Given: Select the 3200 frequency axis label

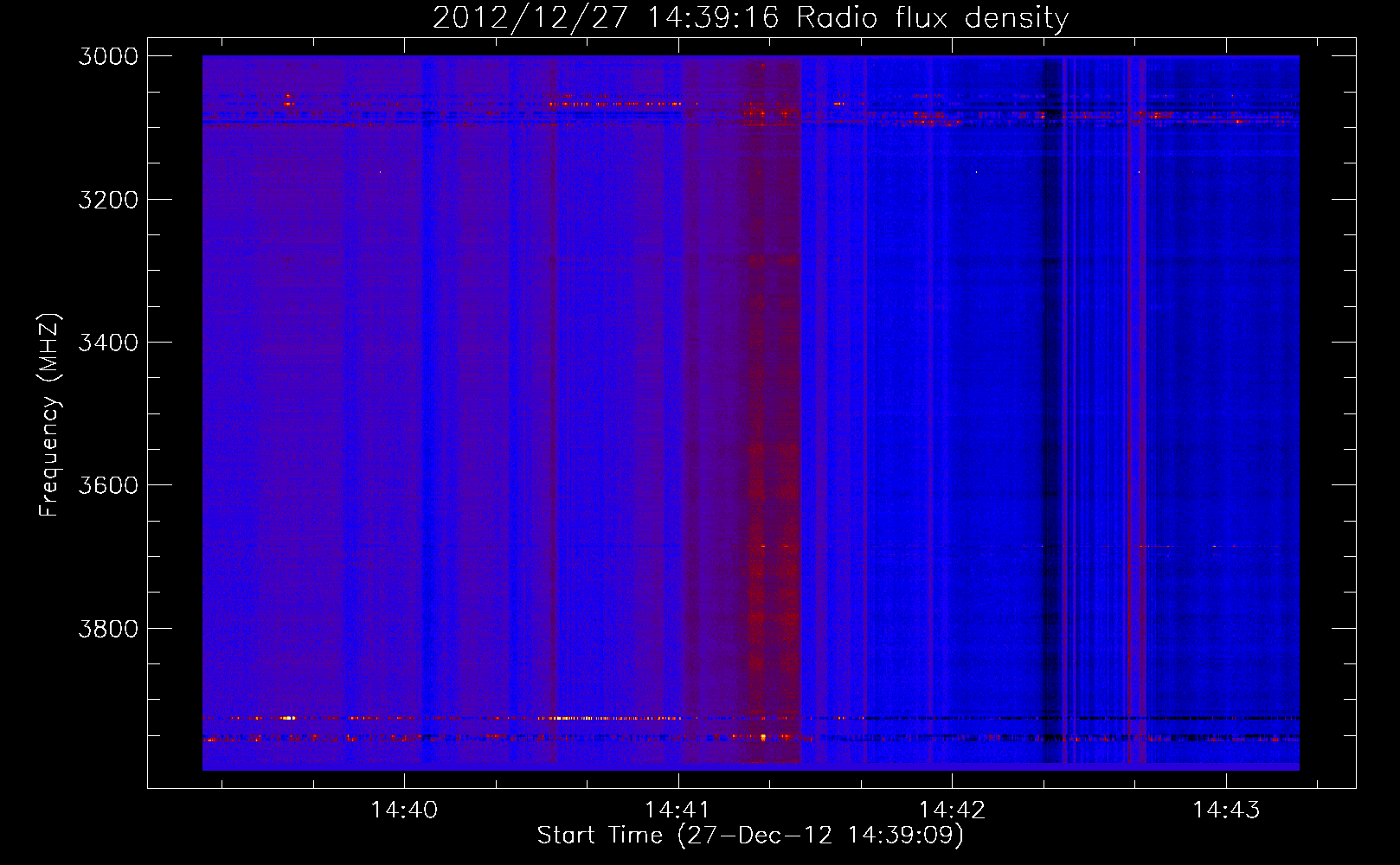Looking at the screenshot, I should pyautogui.click(x=108, y=199).
